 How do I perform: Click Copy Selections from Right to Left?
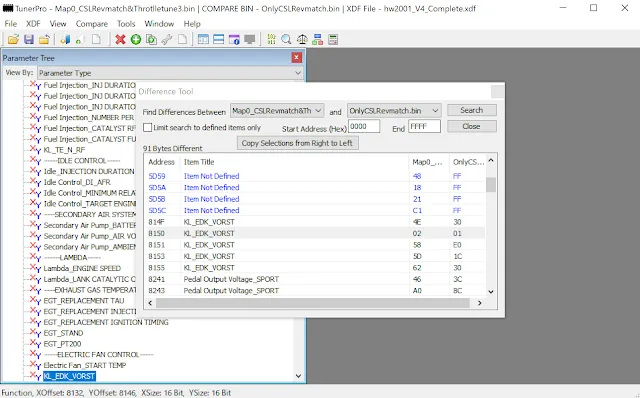tap(297, 143)
